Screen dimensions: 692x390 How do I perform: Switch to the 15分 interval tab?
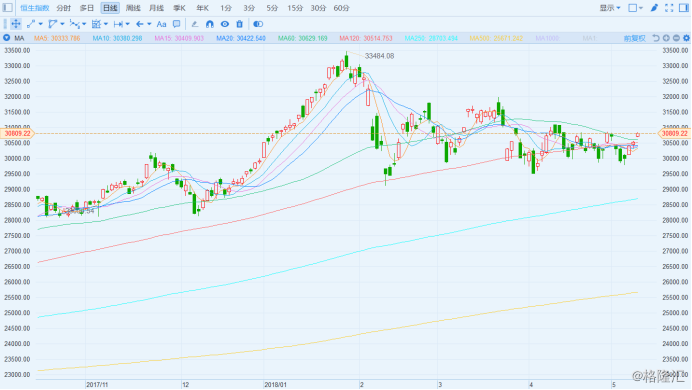pyautogui.click(x=295, y=8)
